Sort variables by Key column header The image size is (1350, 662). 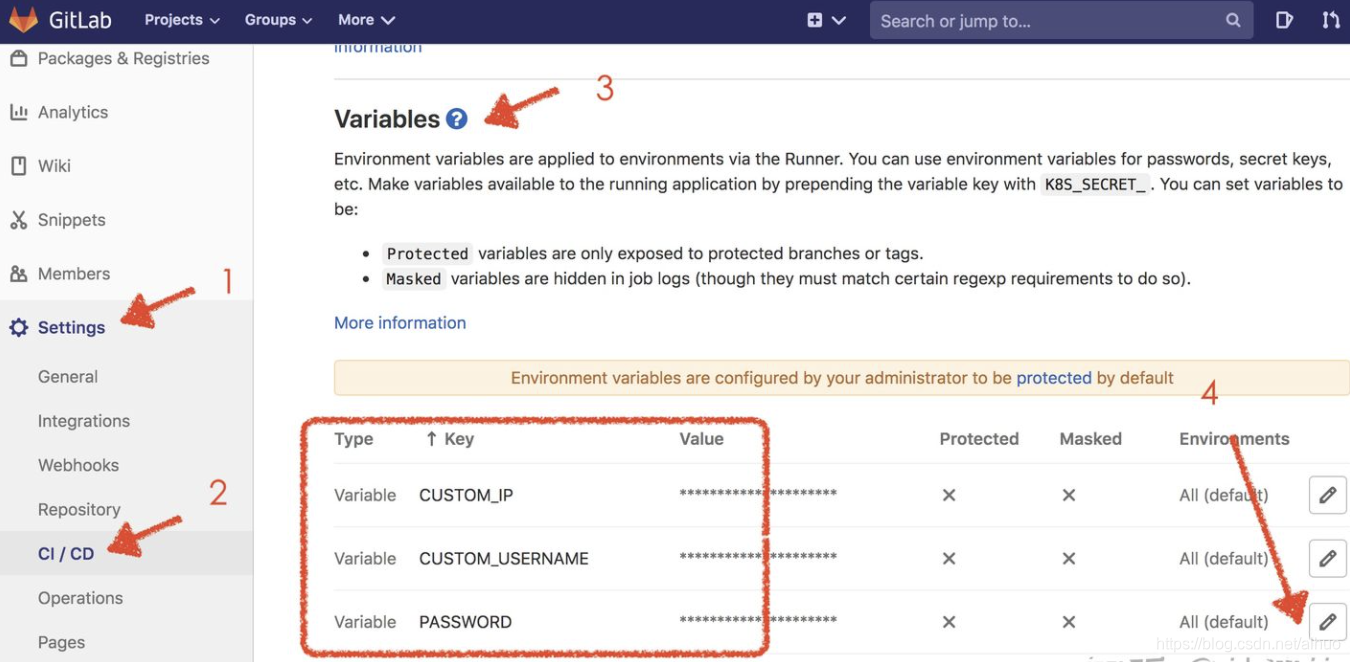(x=450, y=439)
